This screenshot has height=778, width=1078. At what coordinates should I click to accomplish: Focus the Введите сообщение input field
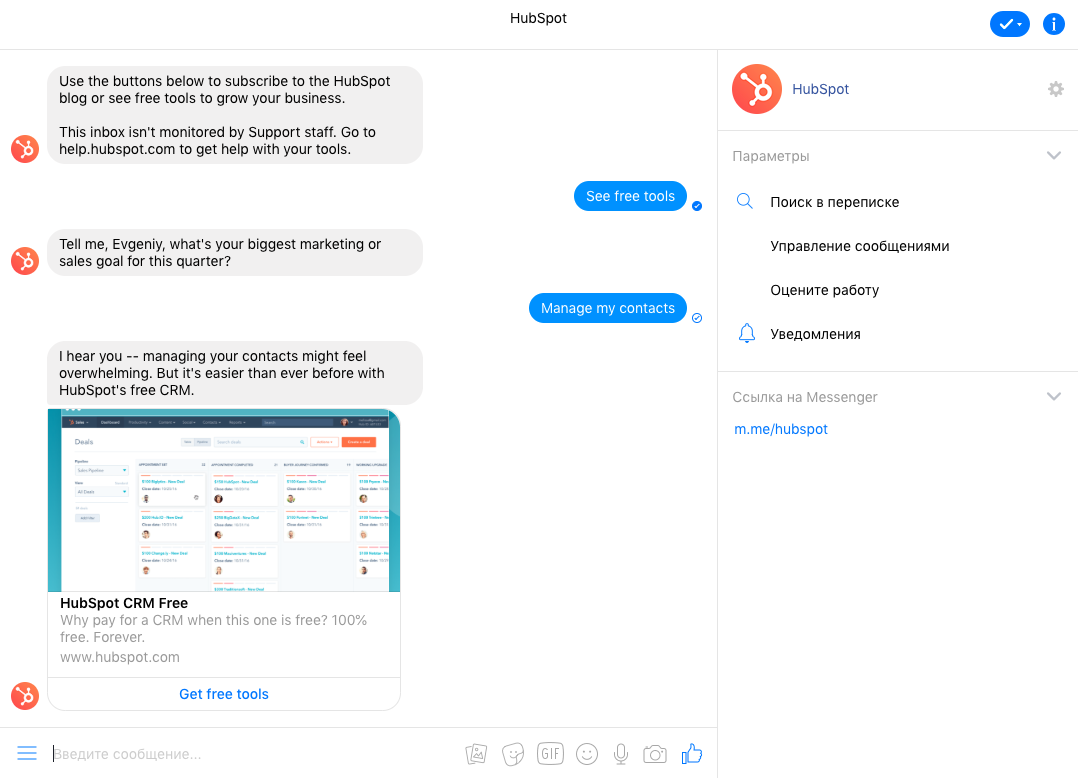tap(254, 754)
